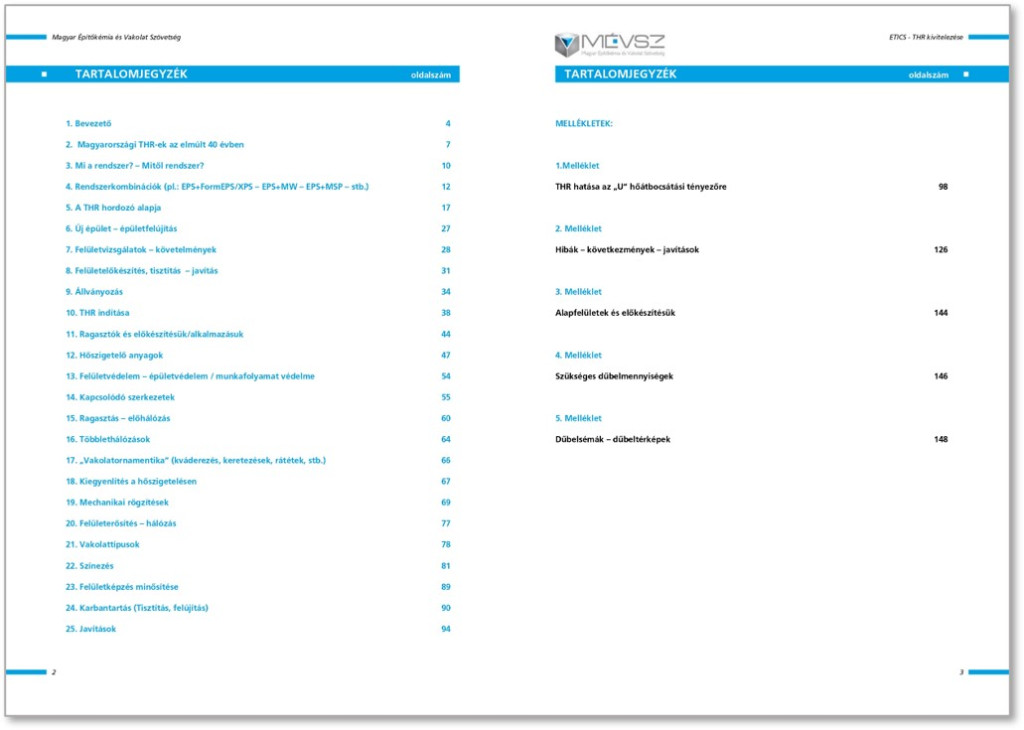Click the '5. Melléklet' heading
1024x730 pixels.
tap(578, 418)
